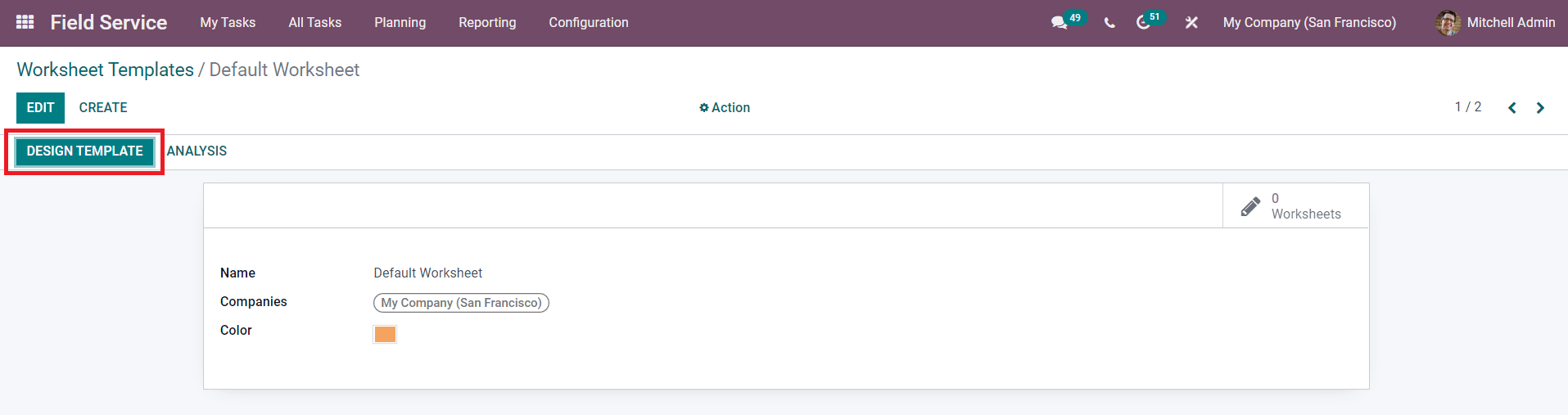
Task: Open the activities clock icon
Action: [x=1143, y=23]
